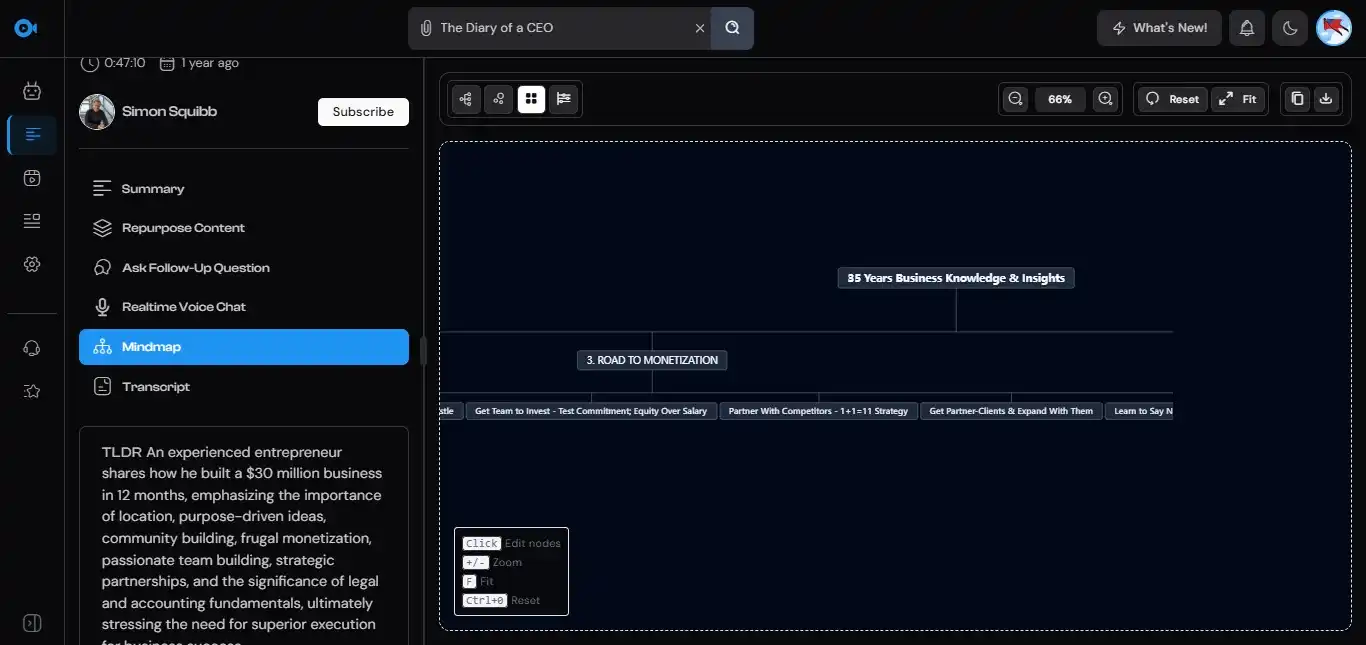1366x645 pixels.
Task: Open the notifications bell
Action: click(1247, 28)
